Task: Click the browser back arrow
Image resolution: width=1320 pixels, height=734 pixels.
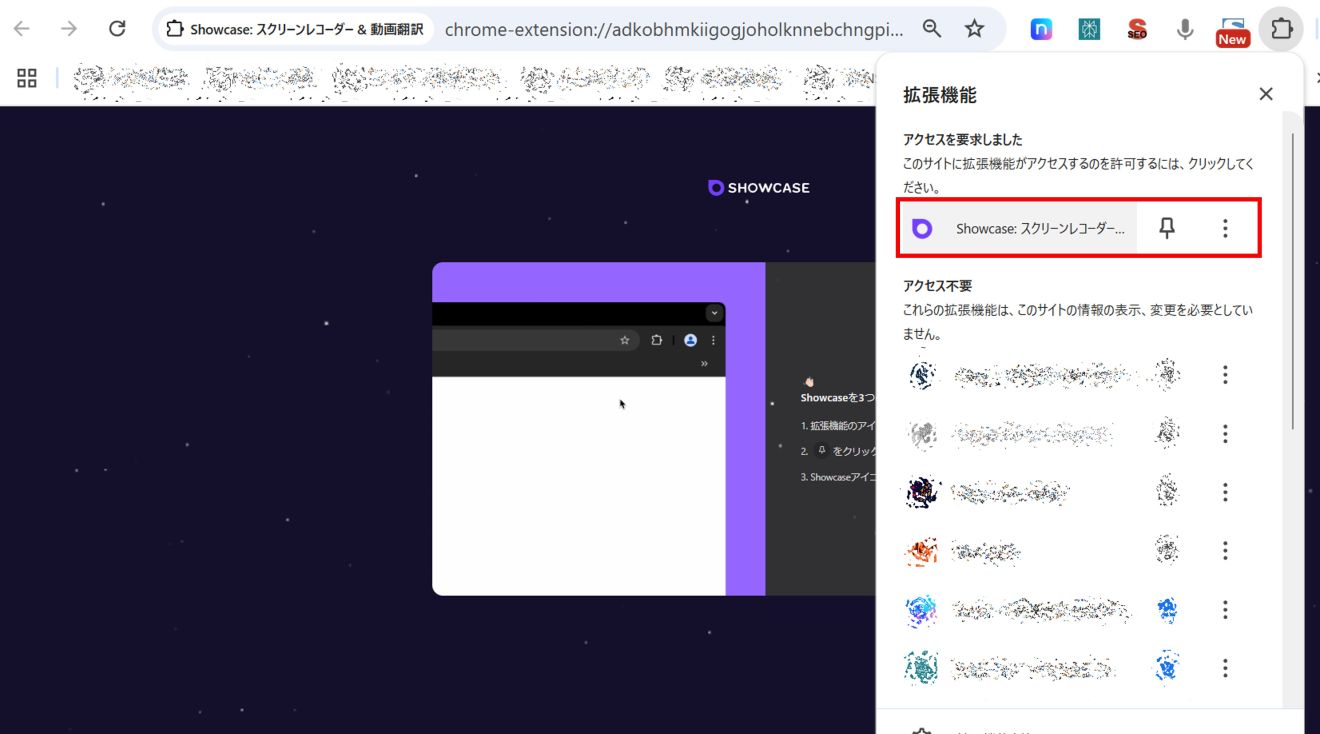Action: click(22, 29)
